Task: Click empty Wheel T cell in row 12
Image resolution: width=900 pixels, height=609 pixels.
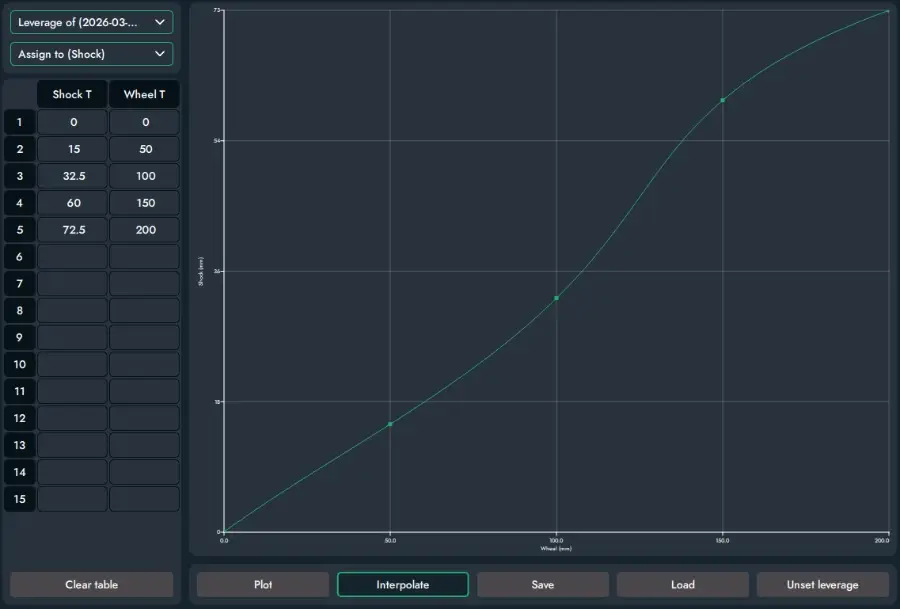Action: (145, 418)
